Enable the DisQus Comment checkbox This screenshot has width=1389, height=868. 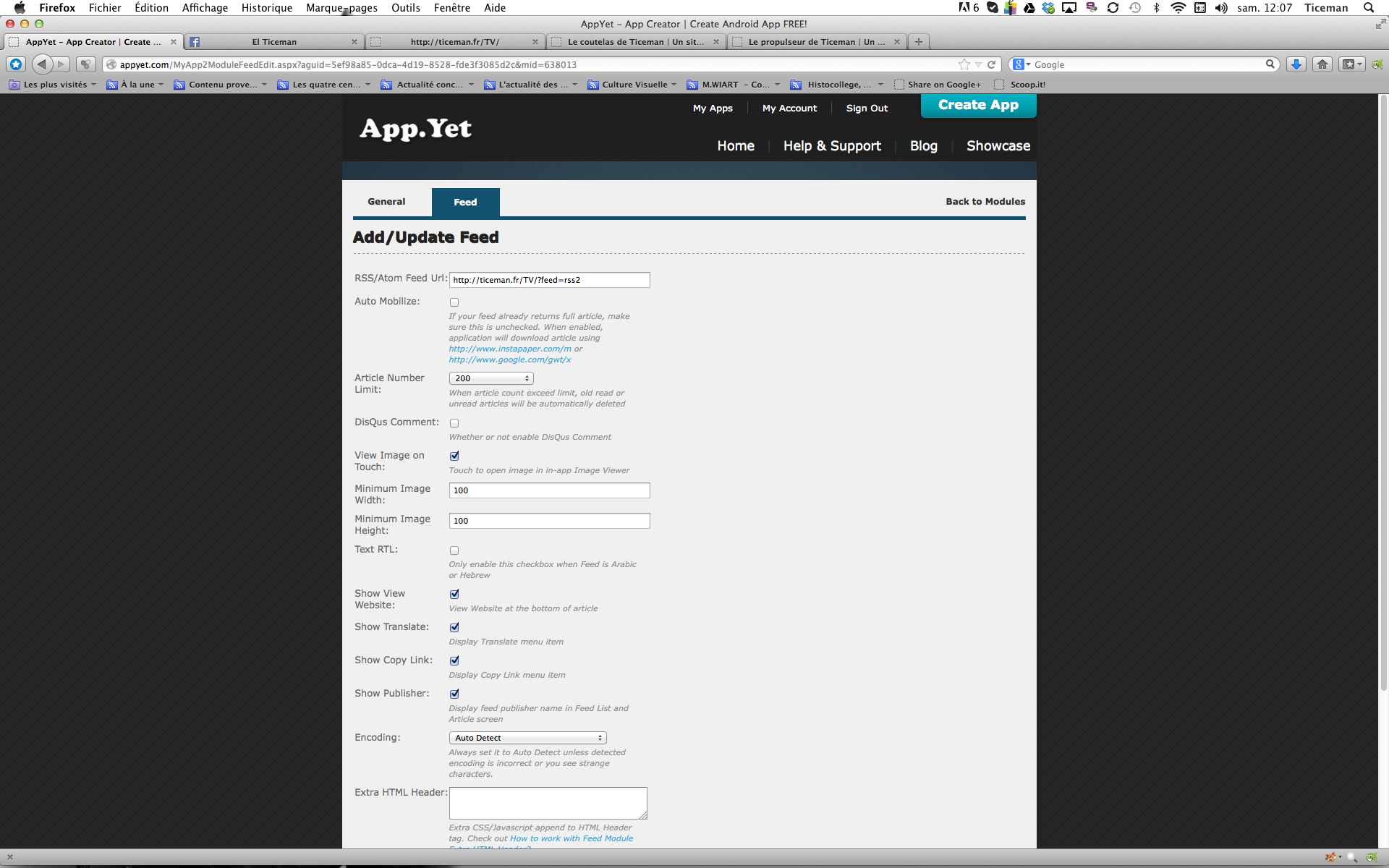(x=454, y=423)
